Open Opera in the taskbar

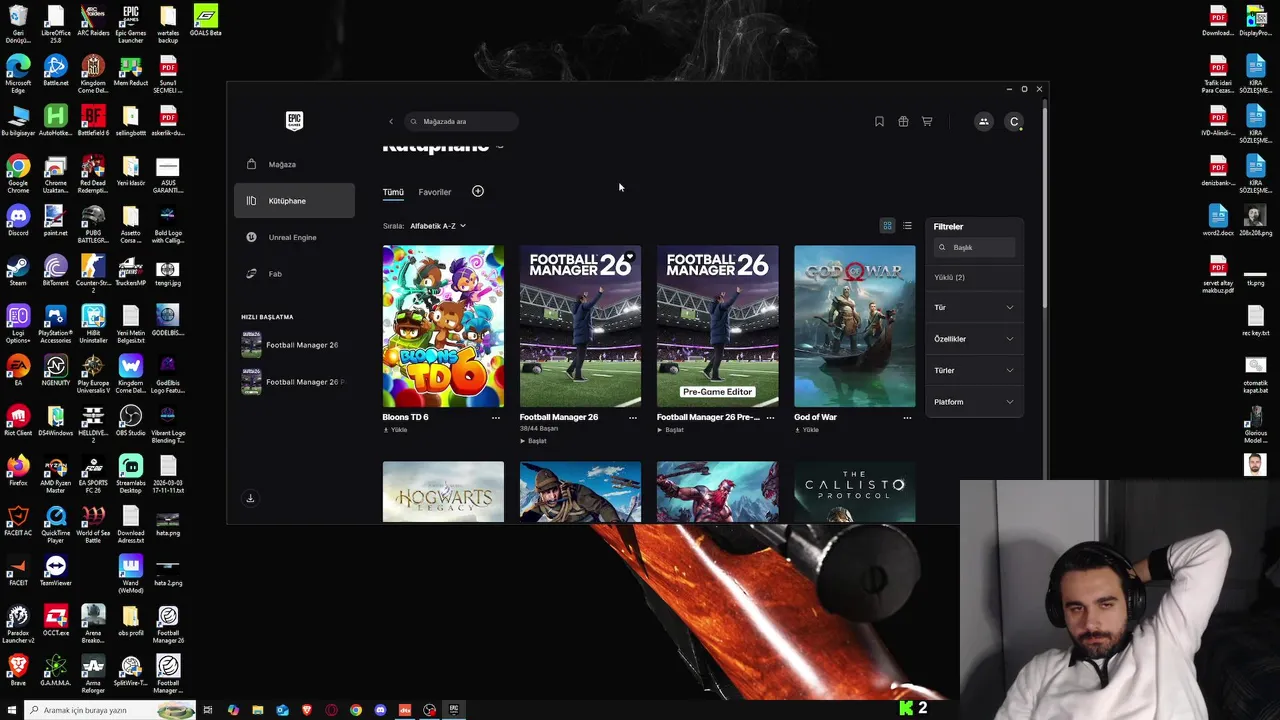tap(331, 710)
